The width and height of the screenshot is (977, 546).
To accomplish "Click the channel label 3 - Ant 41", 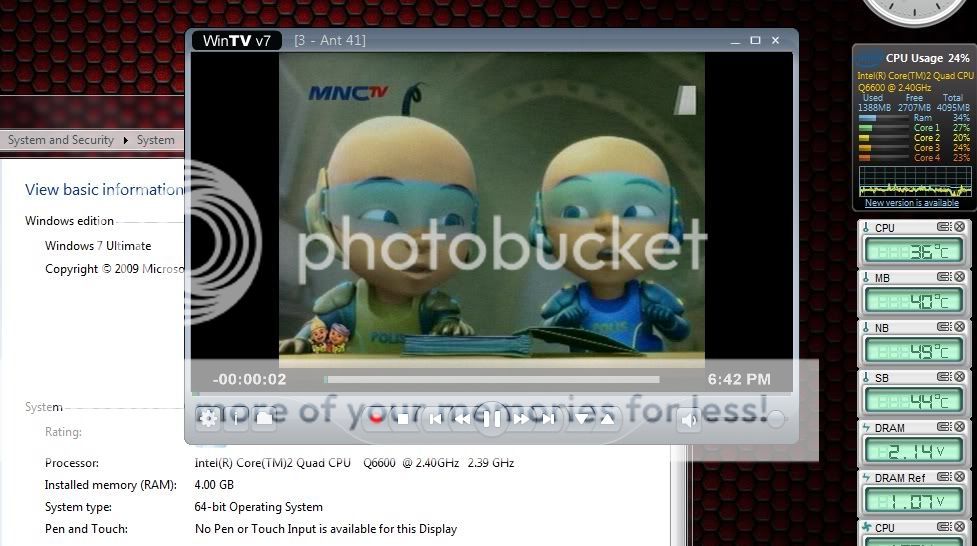I will tap(330, 41).
